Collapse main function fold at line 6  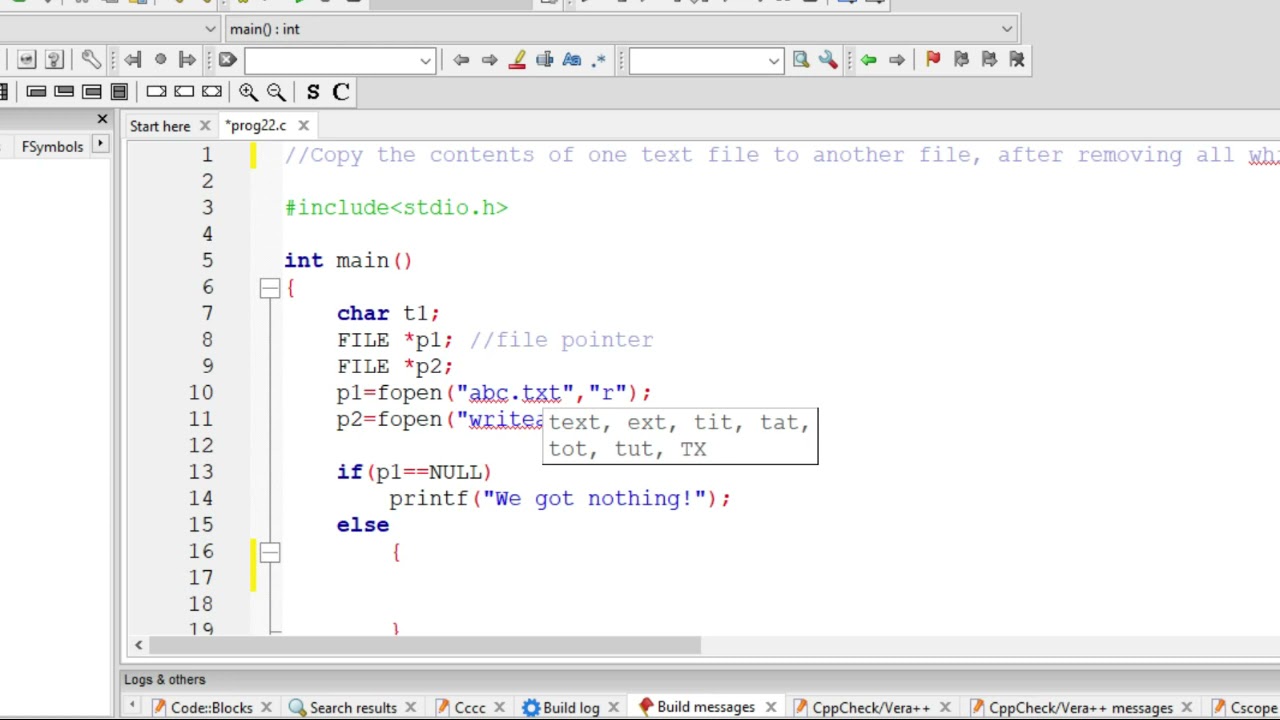click(270, 288)
